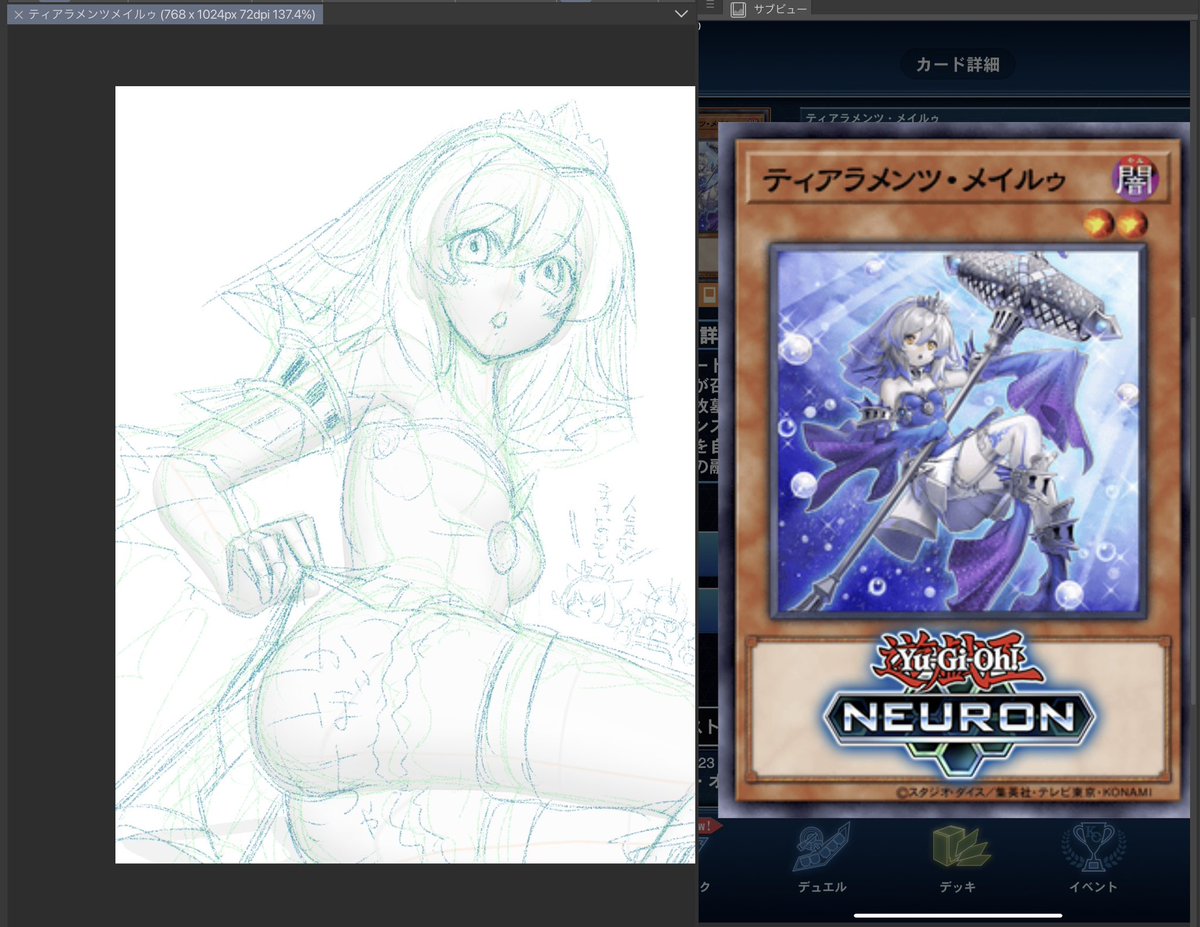Viewport: 1200px width, 927px height.
Task: Click the card's level stars
Action: 1115,225
